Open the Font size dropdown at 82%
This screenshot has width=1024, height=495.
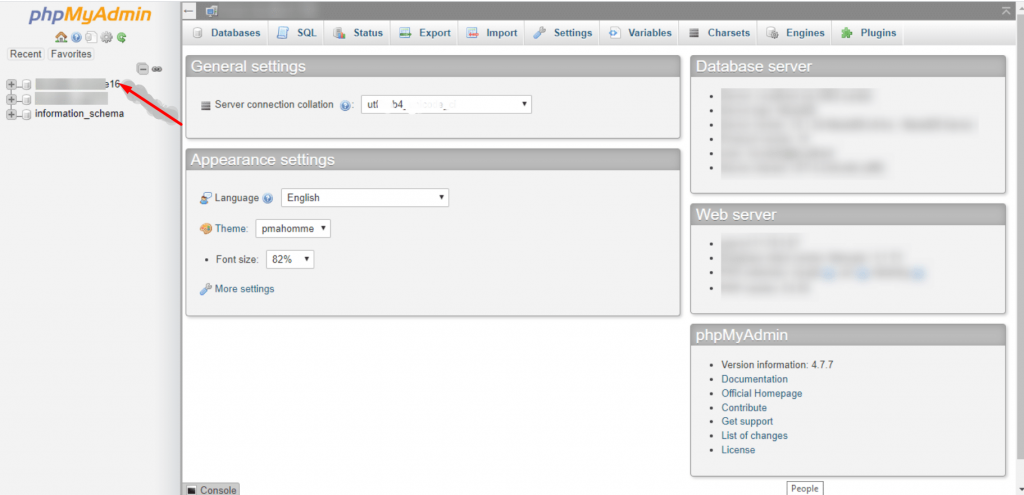(x=290, y=259)
